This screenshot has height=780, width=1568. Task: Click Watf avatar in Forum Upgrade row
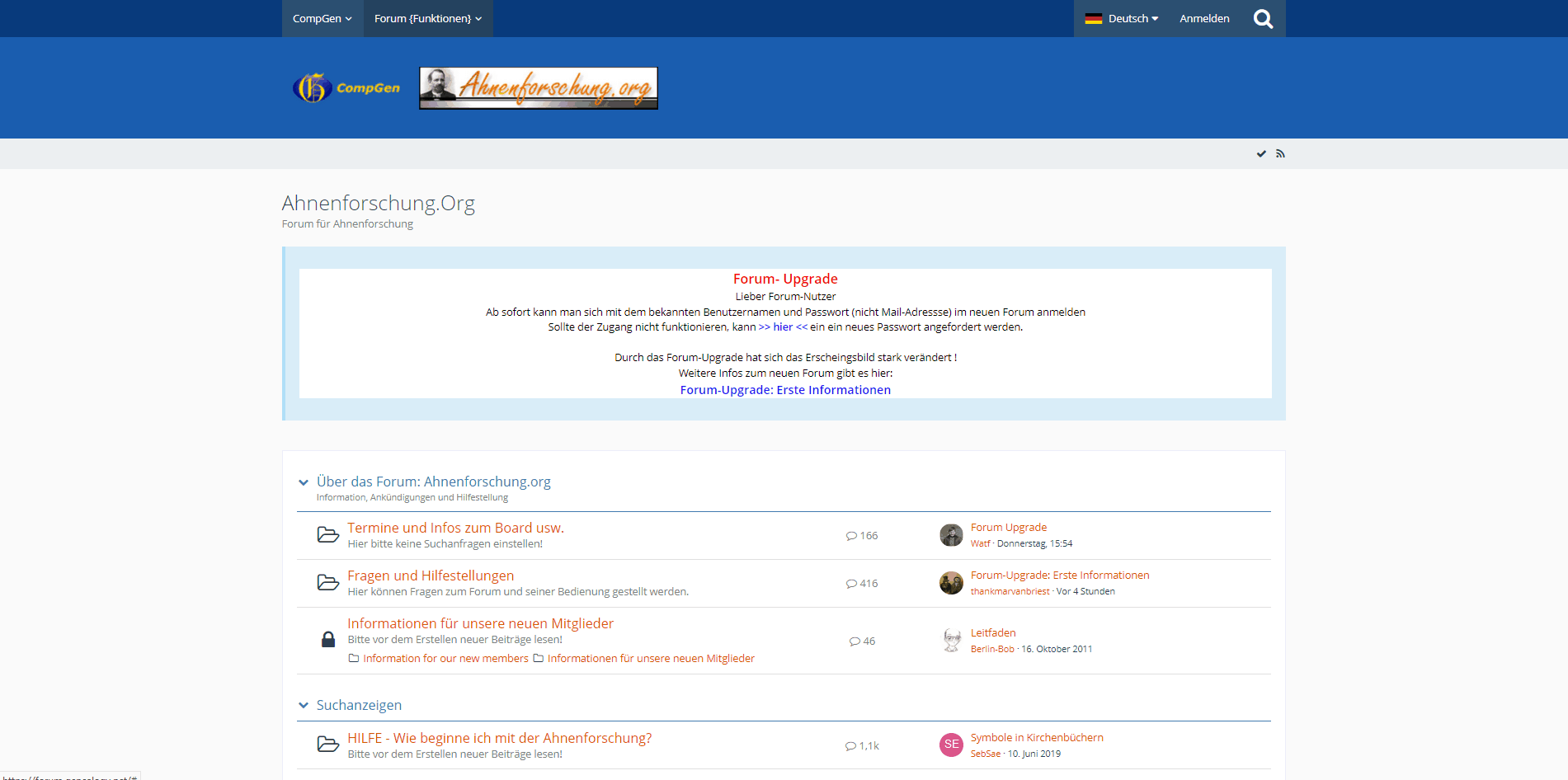pos(951,535)
